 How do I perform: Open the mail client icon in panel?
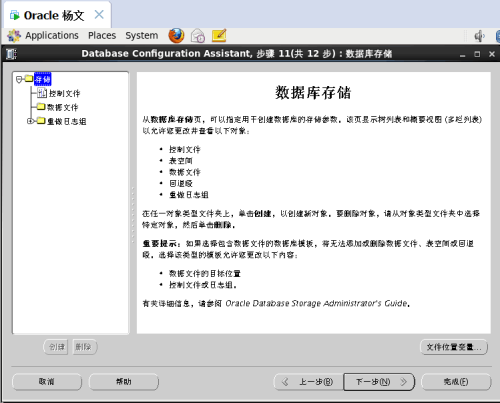click(x=198, y=36)
